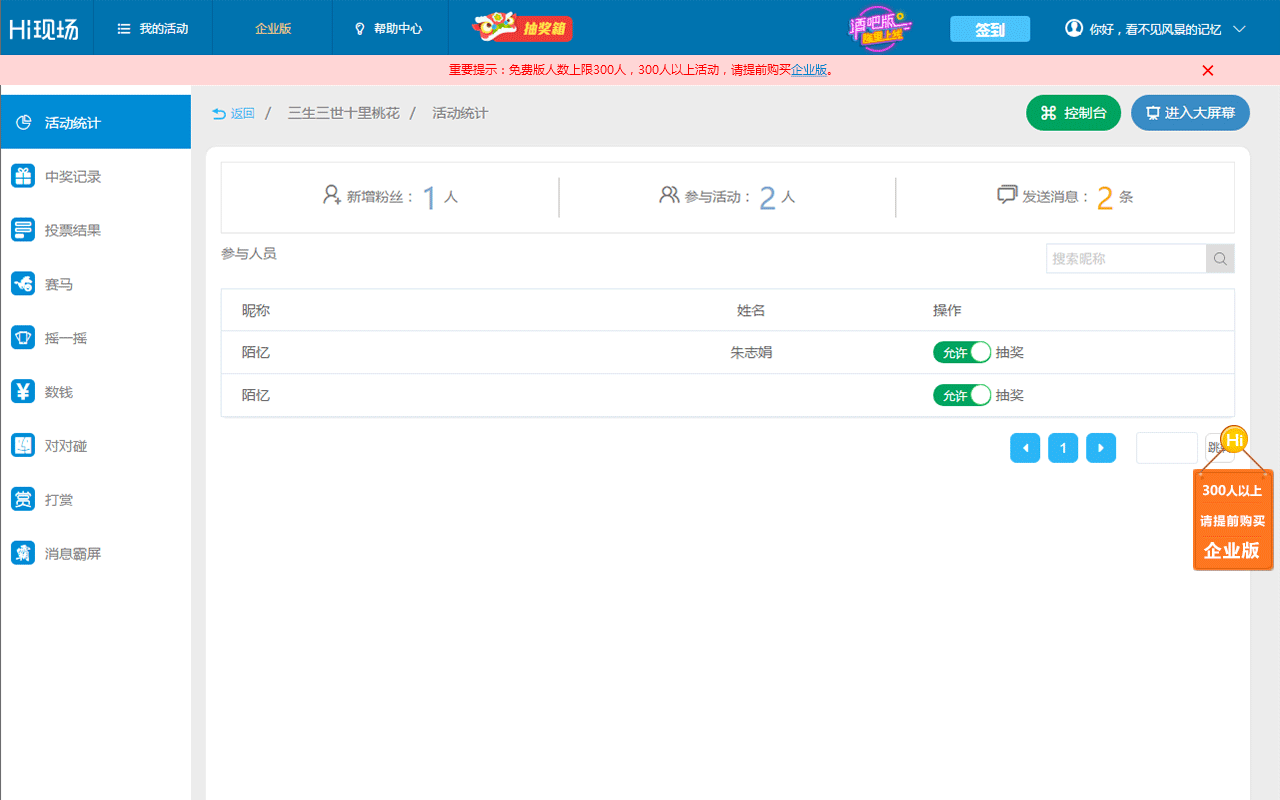This screenshot has width=1280, height=800.
Task: Open the 打赏 sidebar entry
Action: click(x=96, y=500)
